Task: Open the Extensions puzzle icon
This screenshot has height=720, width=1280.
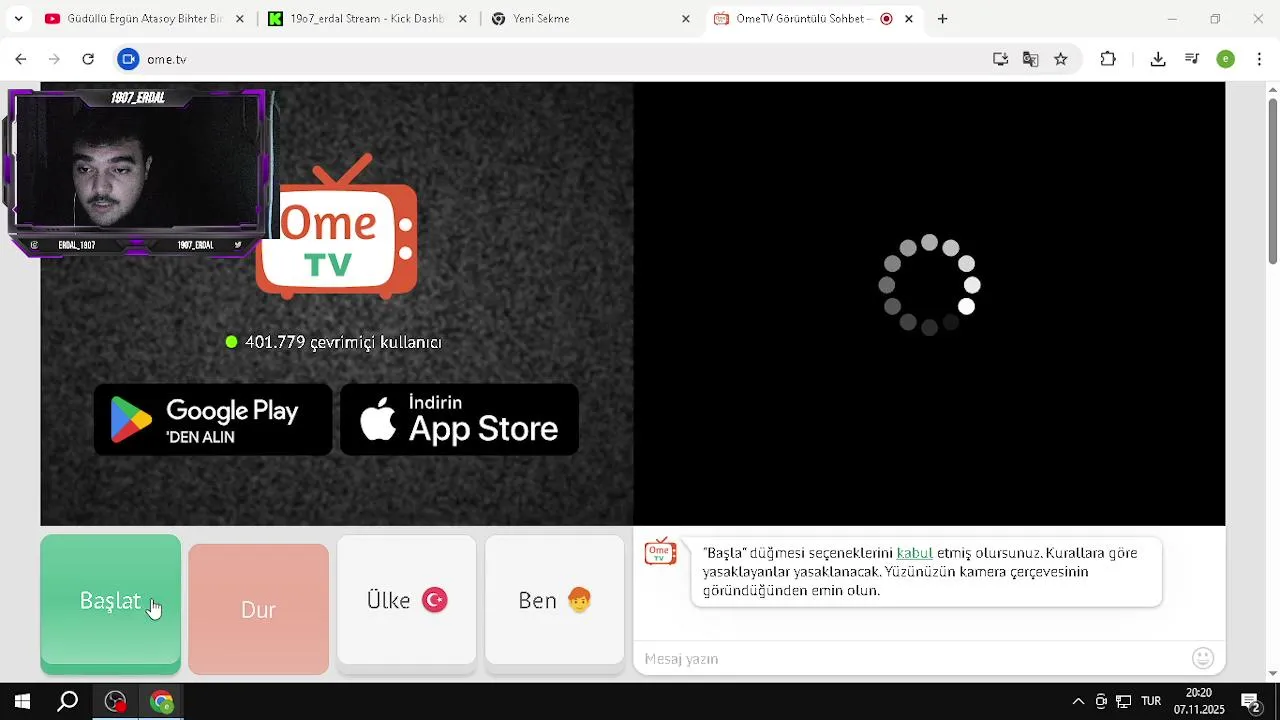Action: (x=1108, y=59)
